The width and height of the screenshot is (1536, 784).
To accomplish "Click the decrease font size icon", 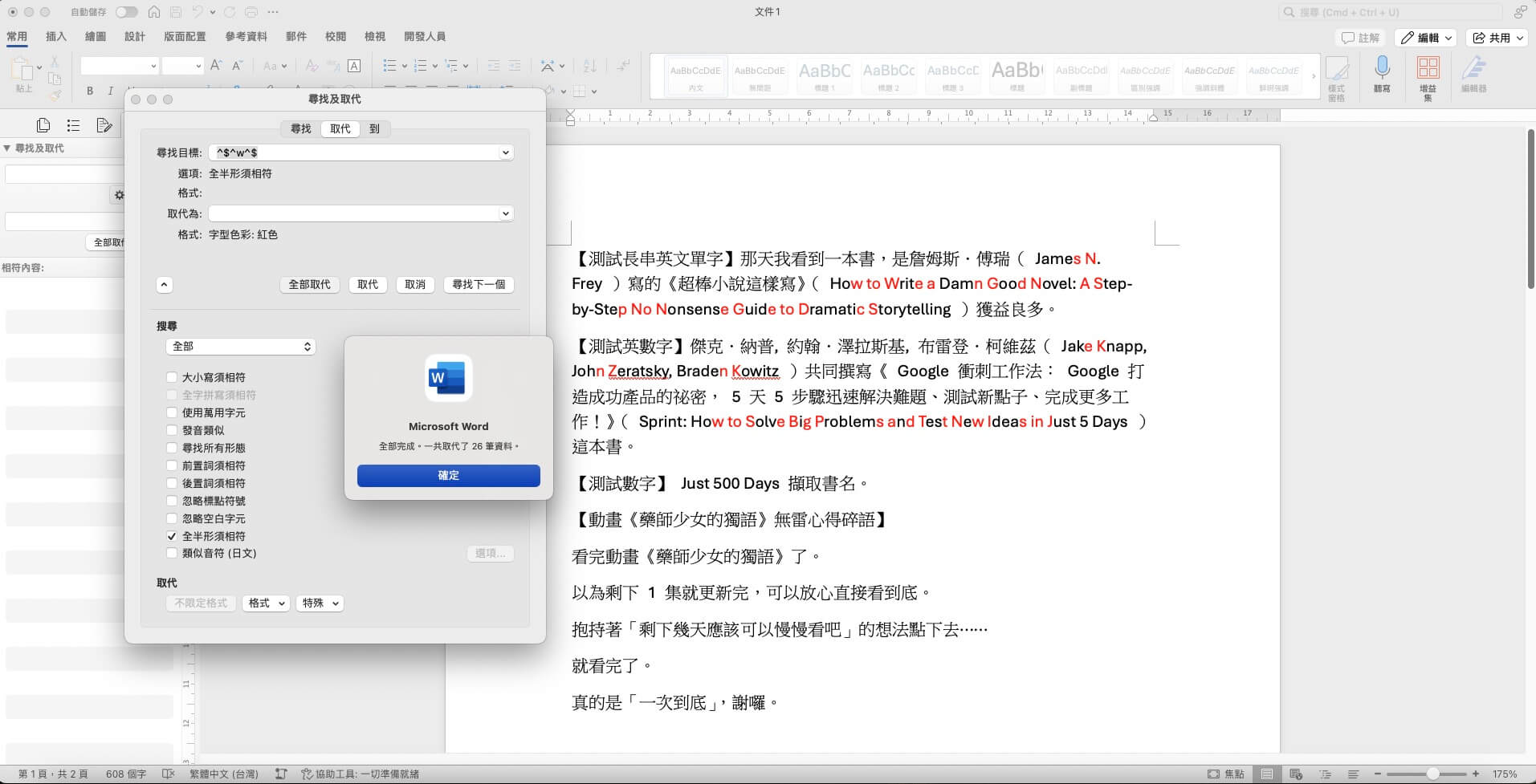I will tap(237, 66).
